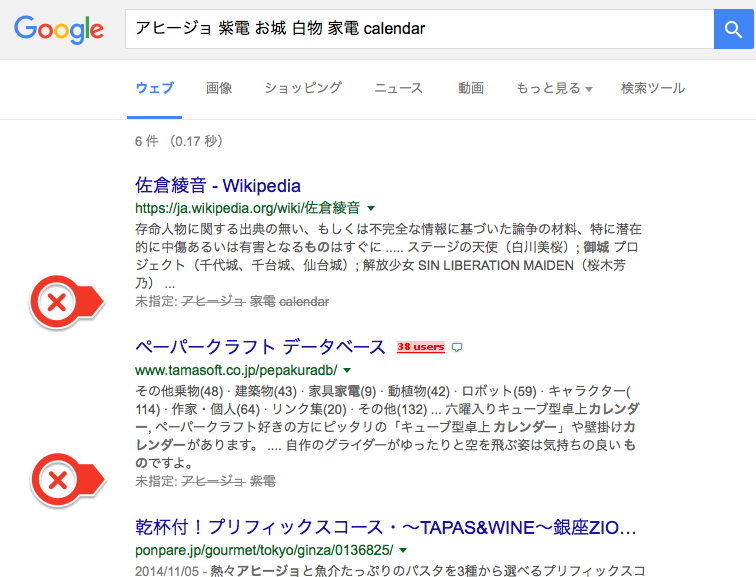Click the red 38 users badge
The image size is (756, 577).
point(420,347)
